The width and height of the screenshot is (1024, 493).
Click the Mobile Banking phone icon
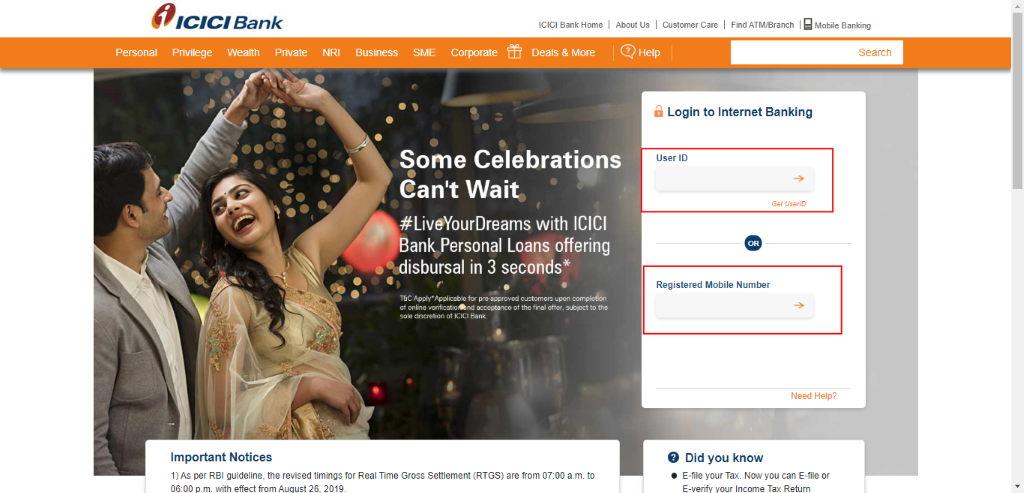click(x=807, y=24)
